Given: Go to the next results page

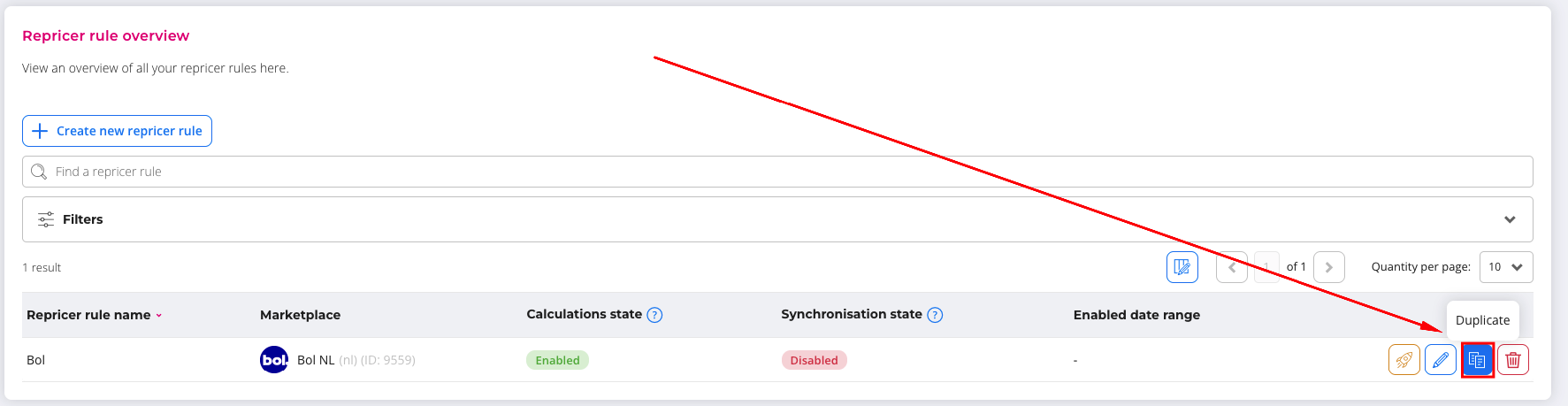Looking at the screenshot, I should click(x=1328, y=267).
